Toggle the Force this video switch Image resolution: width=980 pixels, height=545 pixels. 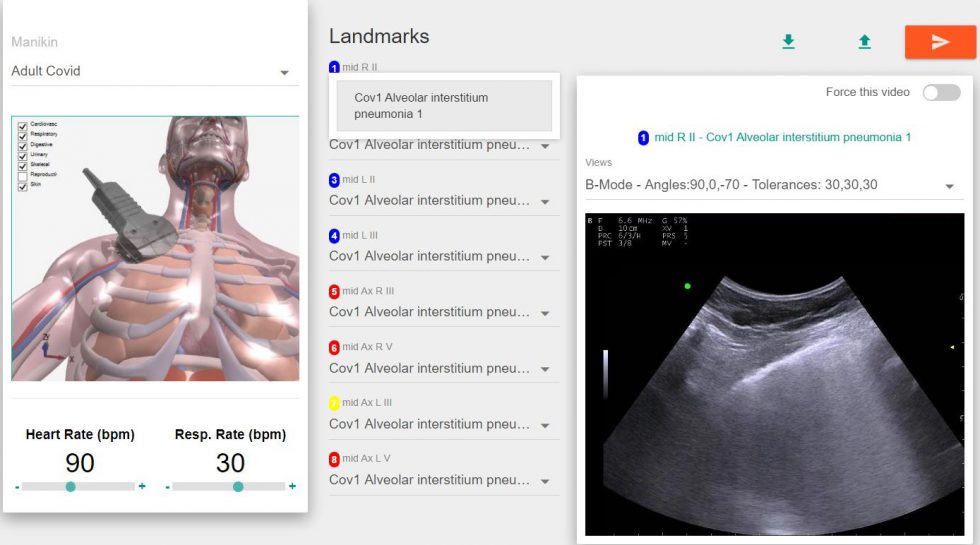coord(942,92)
